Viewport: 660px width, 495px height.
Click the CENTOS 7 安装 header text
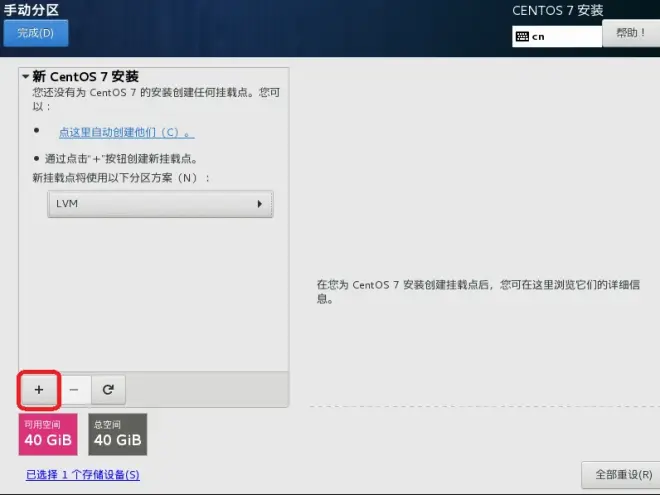tap(558, 11)
